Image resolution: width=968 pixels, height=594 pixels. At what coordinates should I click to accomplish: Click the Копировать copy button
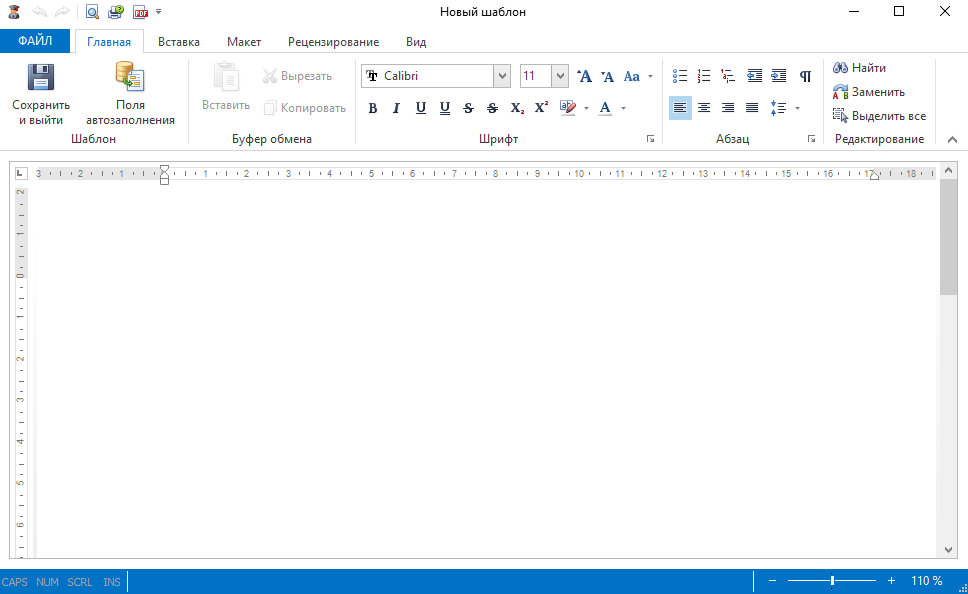click(x=304, y=108)
